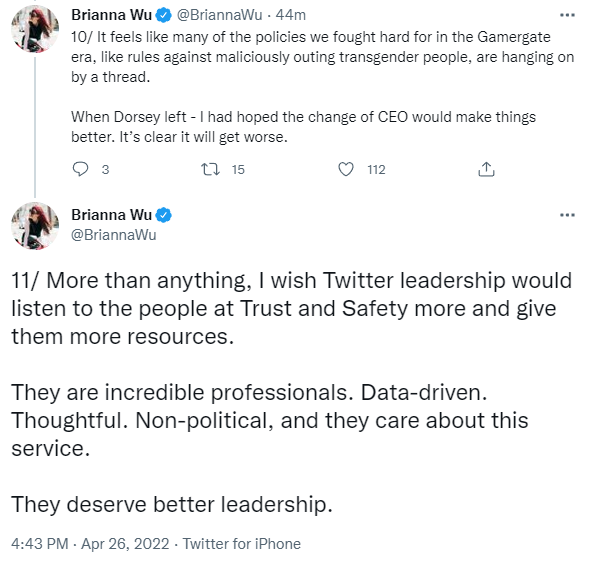Screen dimensions: 592x568
Task: Click the verified badge in tweet 11
Action: [164, 215]
